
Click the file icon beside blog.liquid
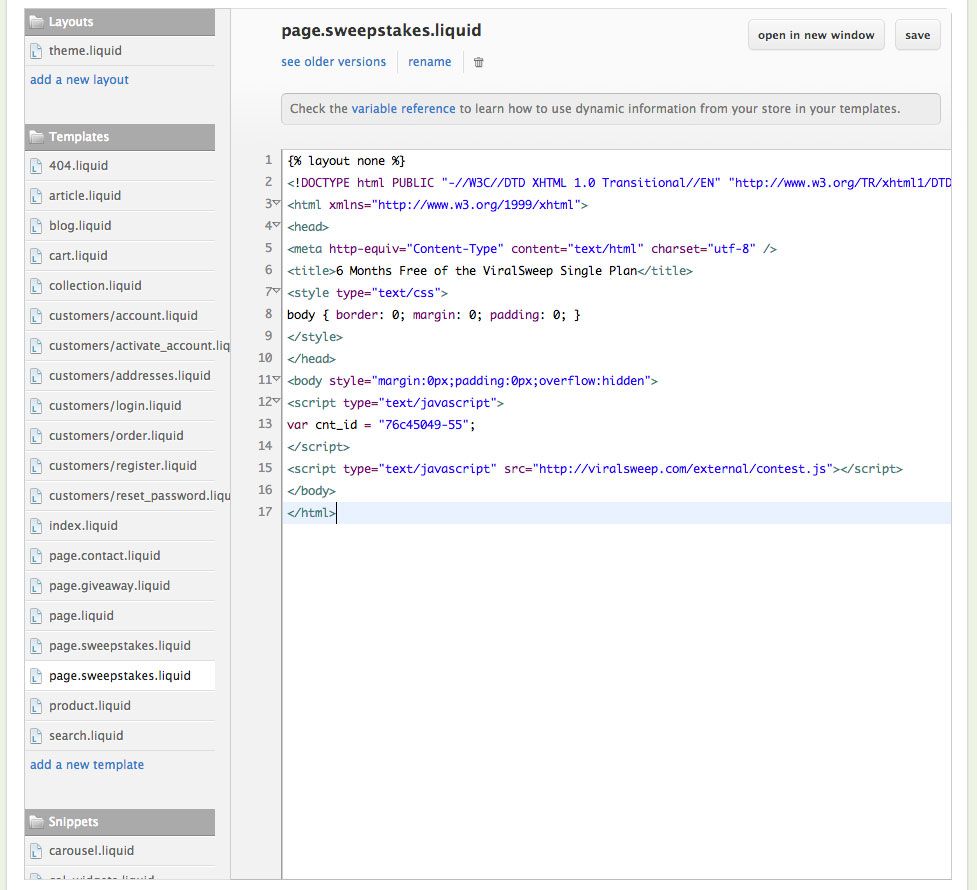point(36,226)
